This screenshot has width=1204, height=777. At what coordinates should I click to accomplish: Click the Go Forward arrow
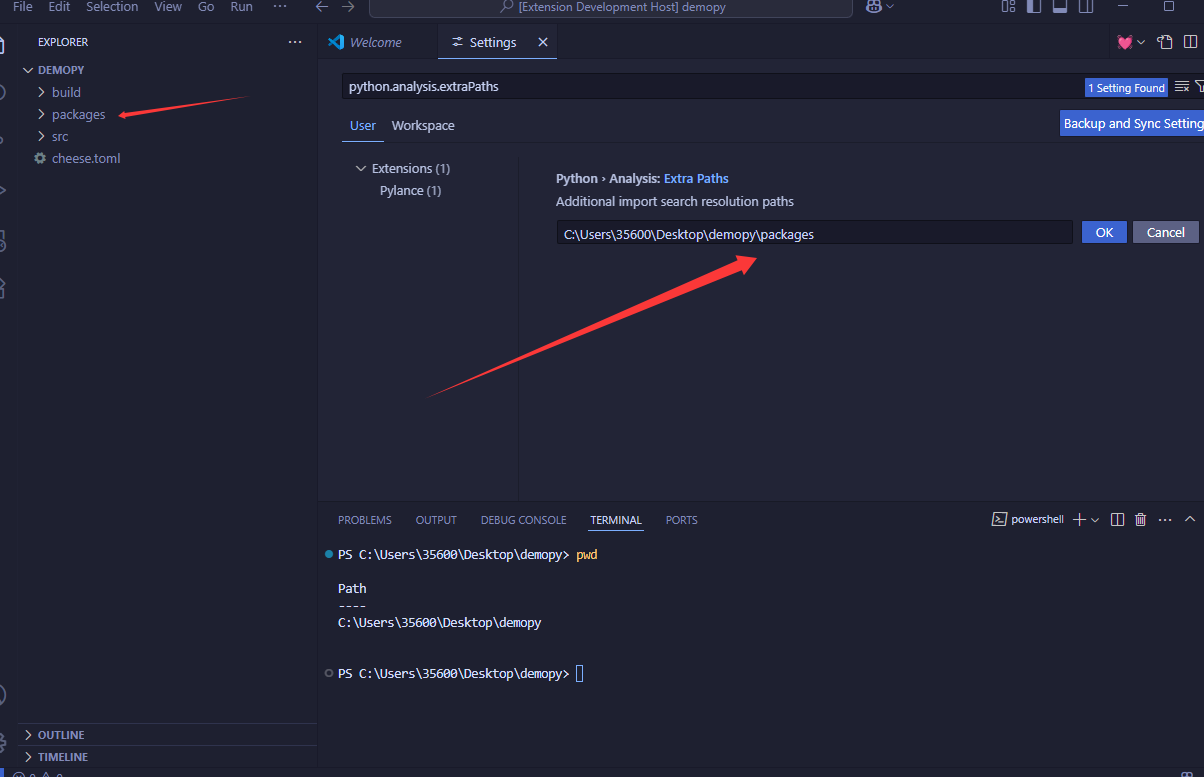[x=347, y=6]
